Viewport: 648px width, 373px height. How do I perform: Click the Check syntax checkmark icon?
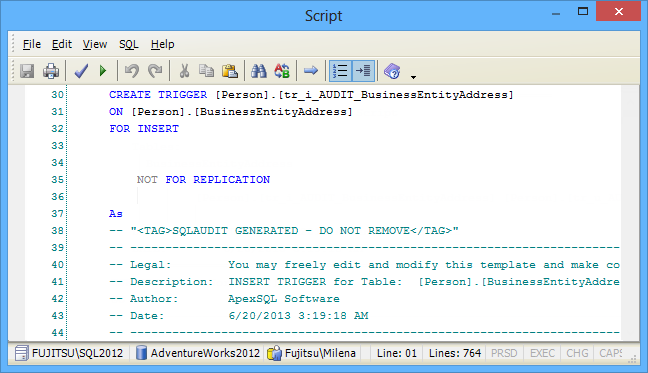[x=81, y=71]
